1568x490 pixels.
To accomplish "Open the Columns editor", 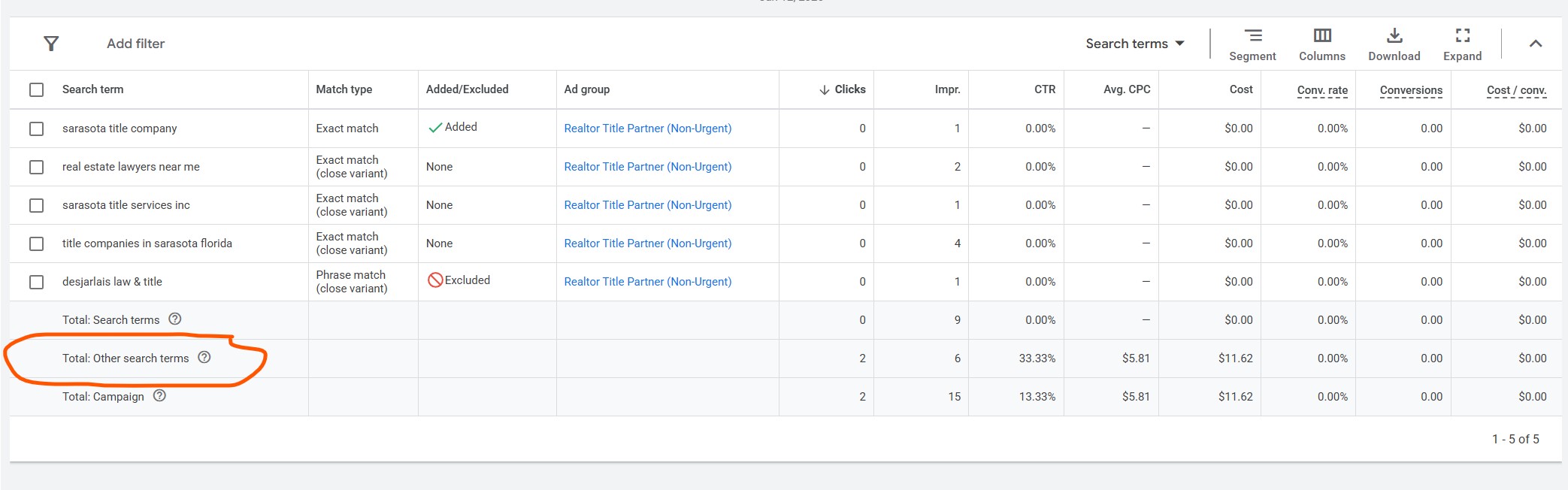I will (x=1321, y=44).
